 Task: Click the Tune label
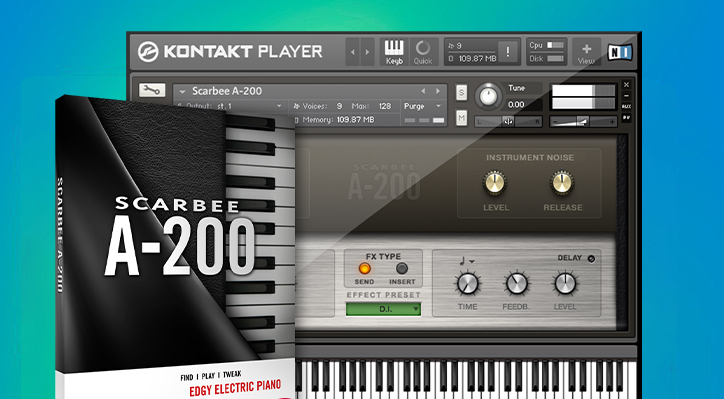coord(516,88)
